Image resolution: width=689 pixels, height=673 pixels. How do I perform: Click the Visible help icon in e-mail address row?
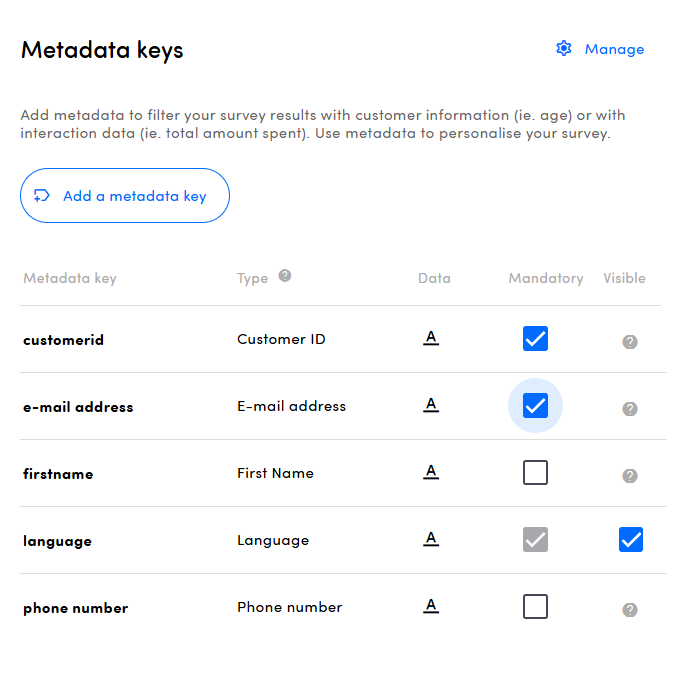coord(630,409)
